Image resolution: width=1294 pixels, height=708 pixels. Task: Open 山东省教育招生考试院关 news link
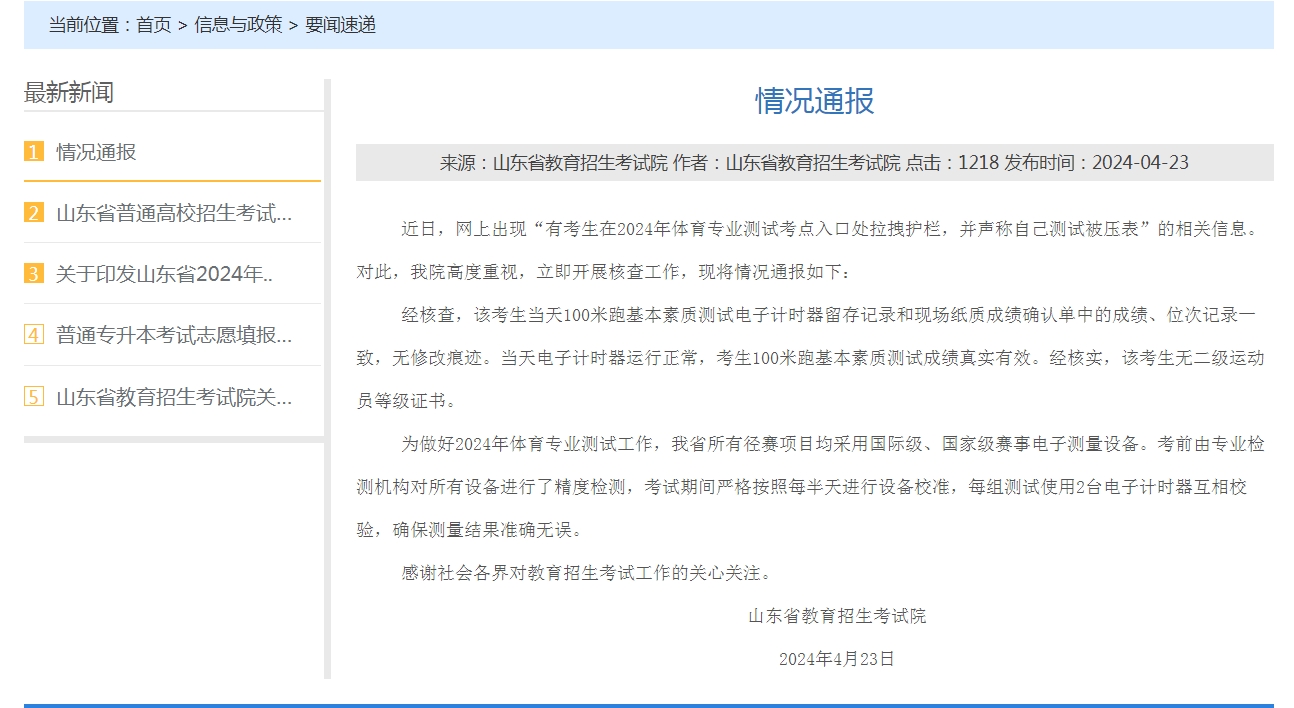tap(174, 397)
